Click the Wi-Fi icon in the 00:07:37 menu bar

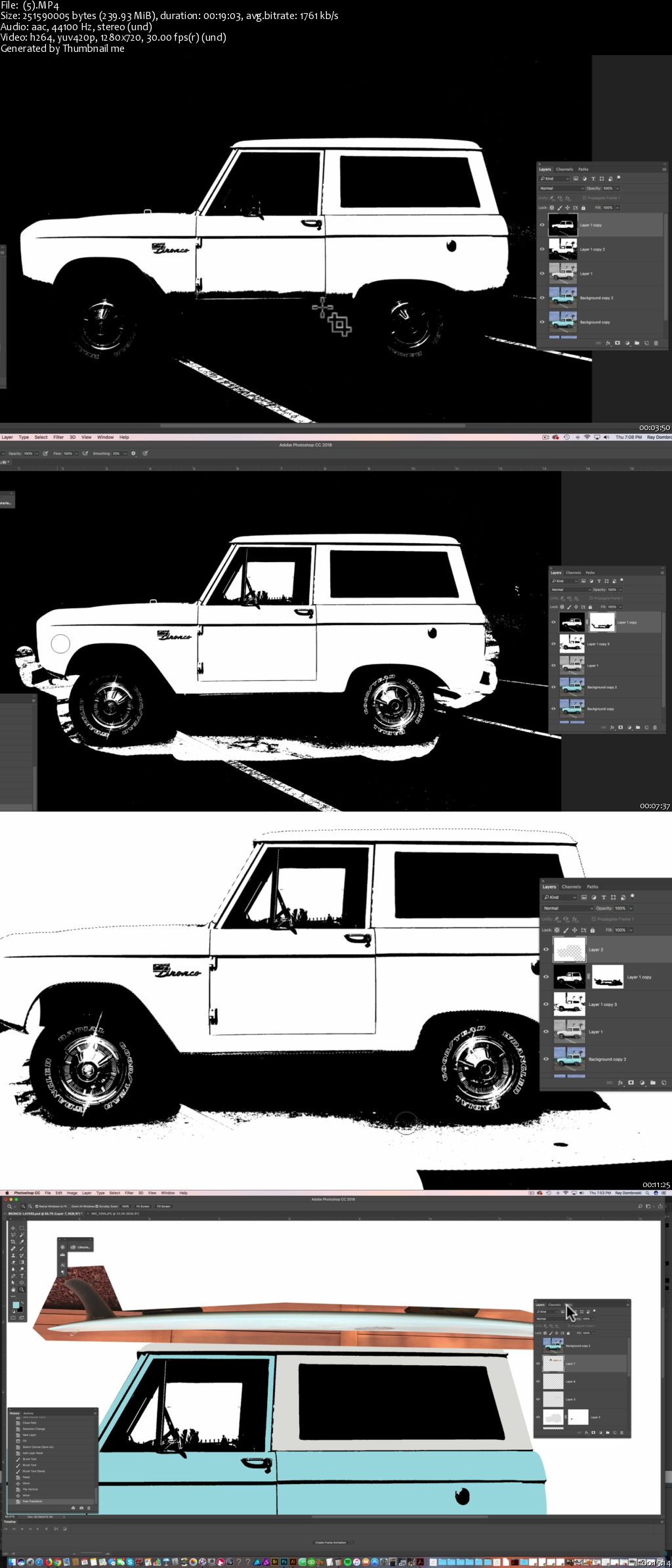coord(587,437)
